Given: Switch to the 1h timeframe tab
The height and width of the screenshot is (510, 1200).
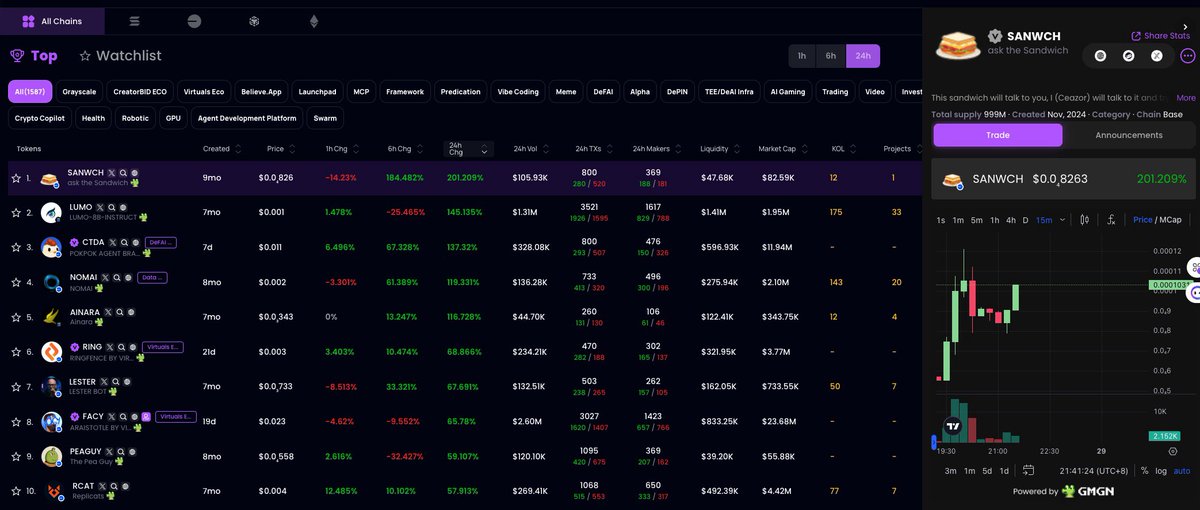Looking at the screenshot, I should coord(802,56).
